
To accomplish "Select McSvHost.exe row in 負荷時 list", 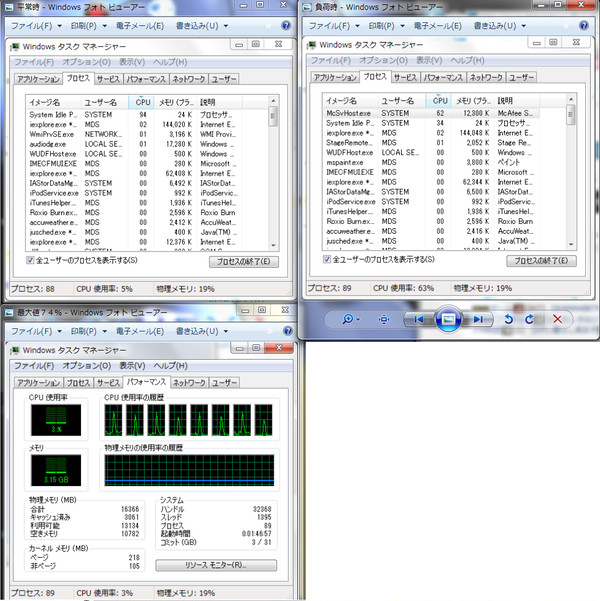I will pyautogui.click(x=431, y=113).
